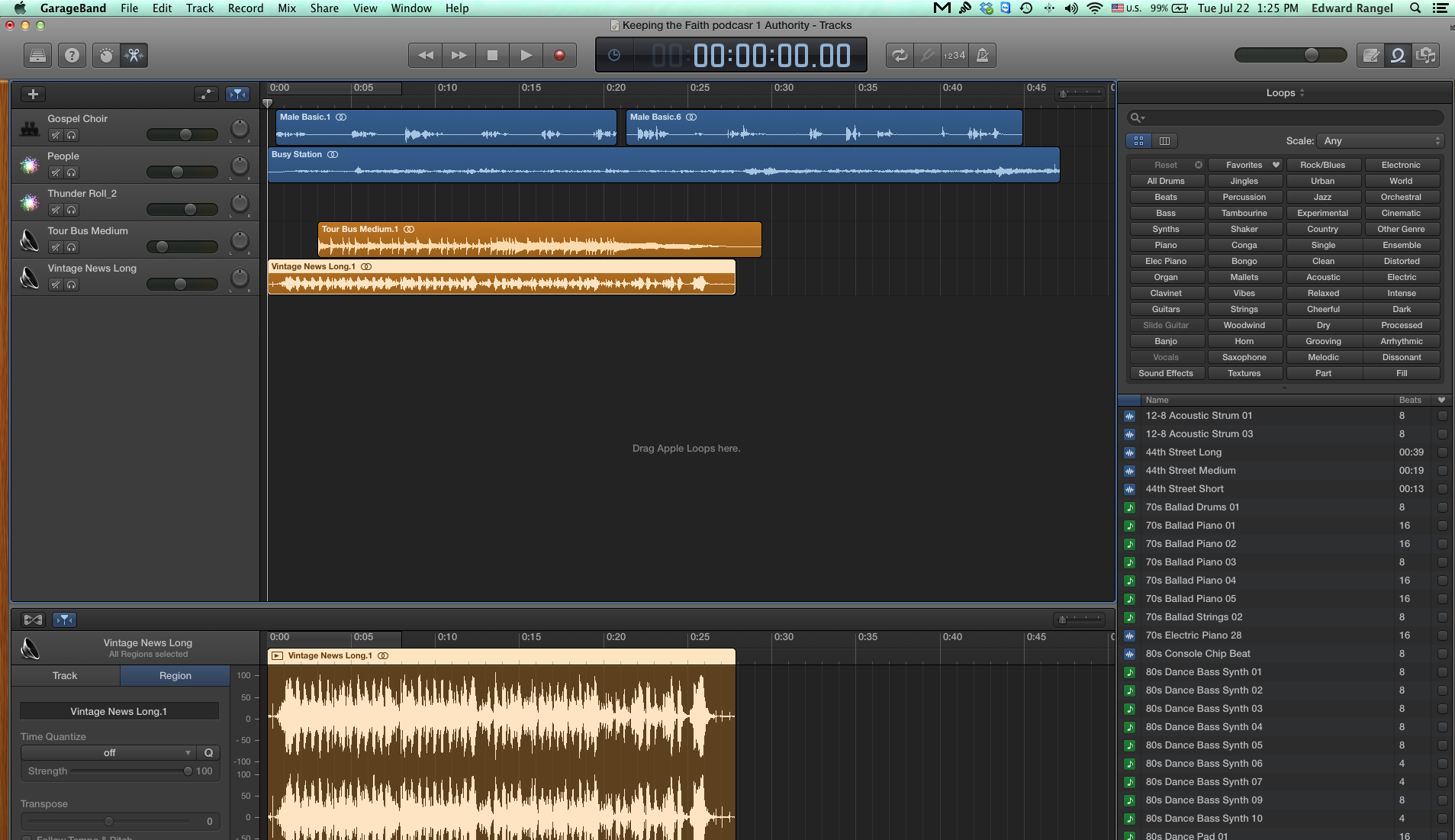Open the Time Quantize off dropdown
1455x840 pixels.
pos(108,752)
